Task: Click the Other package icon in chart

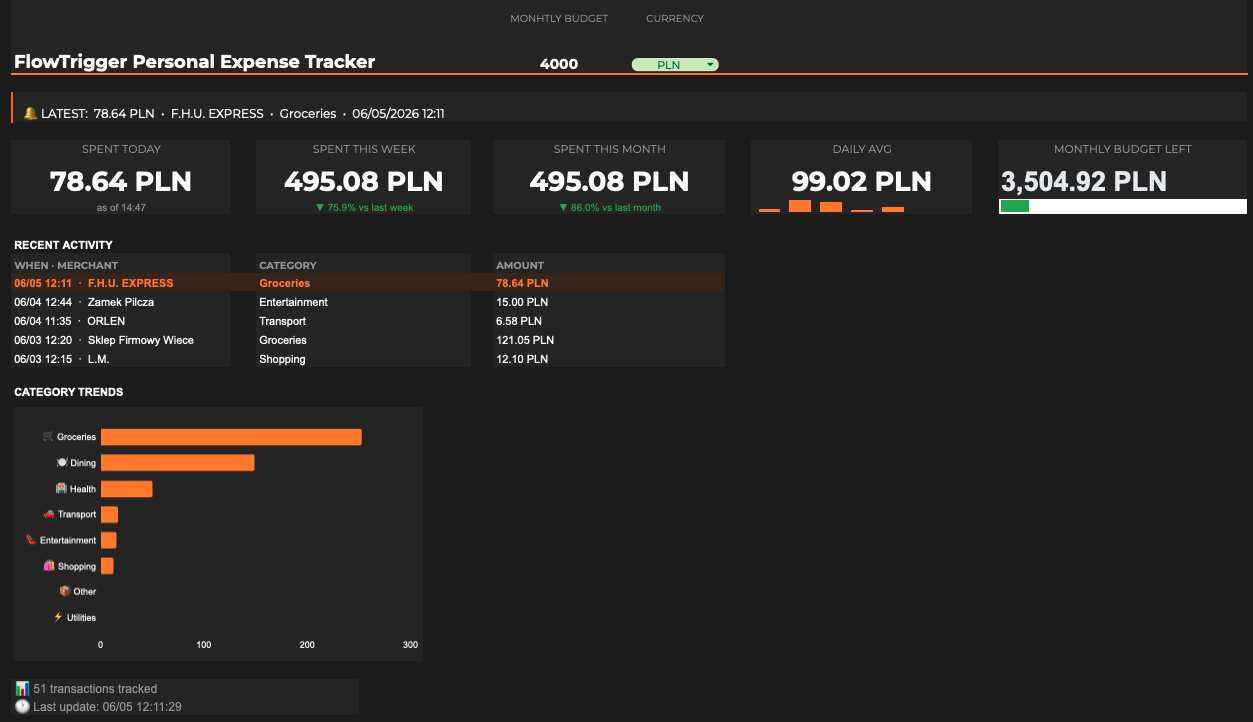Action: click(x=65, y=591)
